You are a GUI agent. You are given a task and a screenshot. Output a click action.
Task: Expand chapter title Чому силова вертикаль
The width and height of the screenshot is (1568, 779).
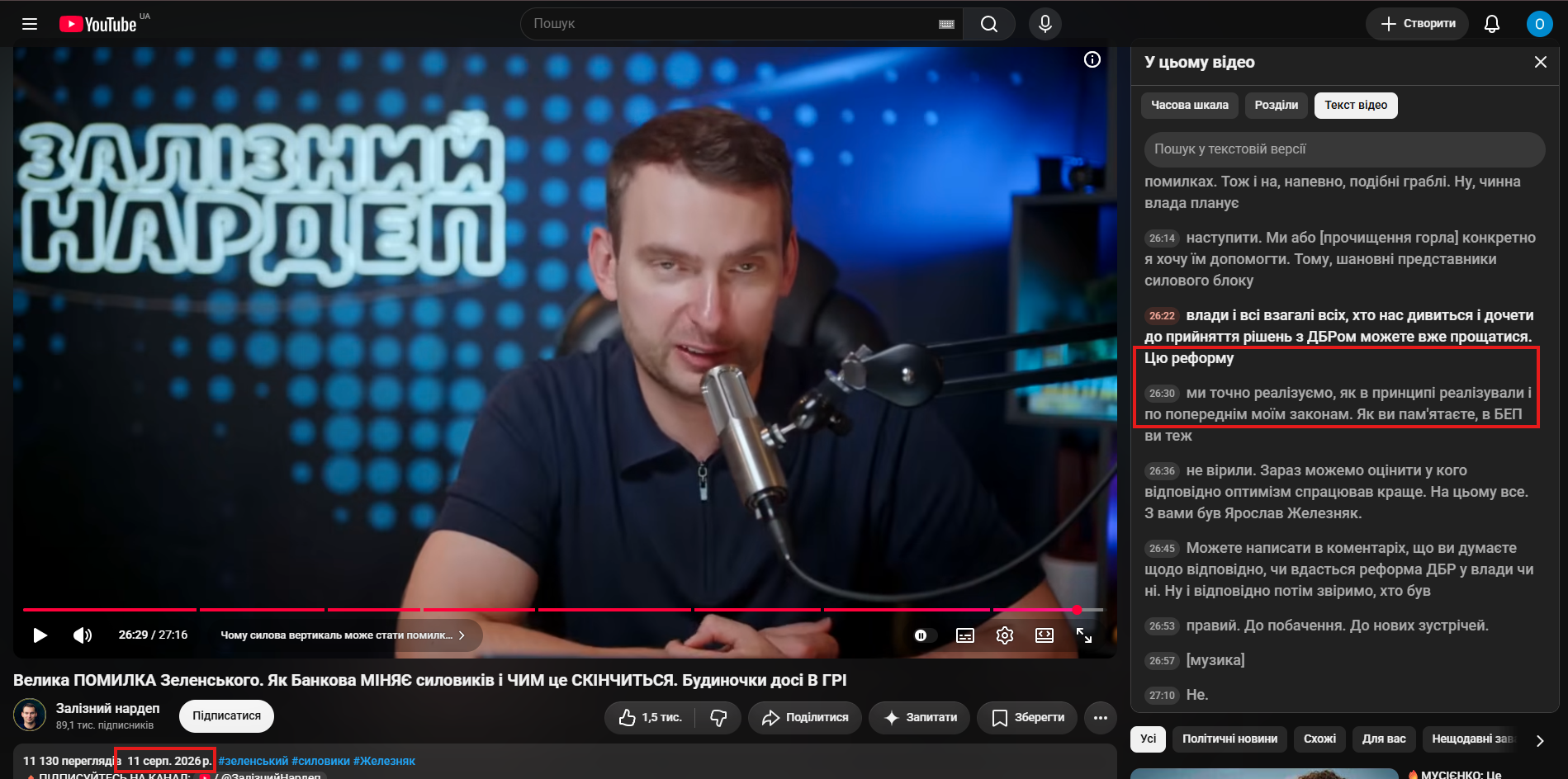coord(343,635)
